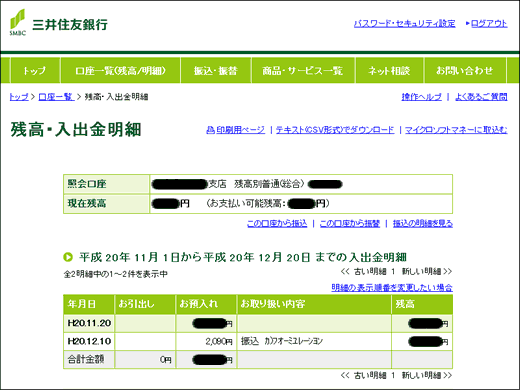Open 振込の明細を見る link
Image resolution: width=520 pixels, height=390 pixels.
pyautogui.click(x=423, y=223)
